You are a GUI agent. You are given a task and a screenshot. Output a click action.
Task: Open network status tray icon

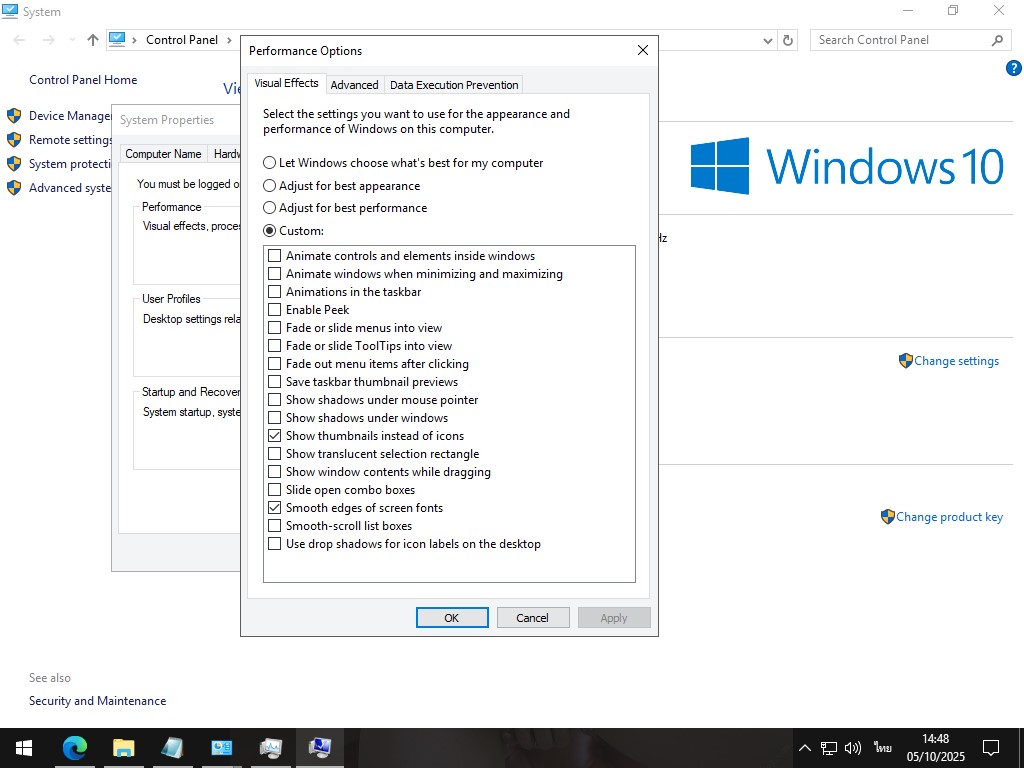829,748
